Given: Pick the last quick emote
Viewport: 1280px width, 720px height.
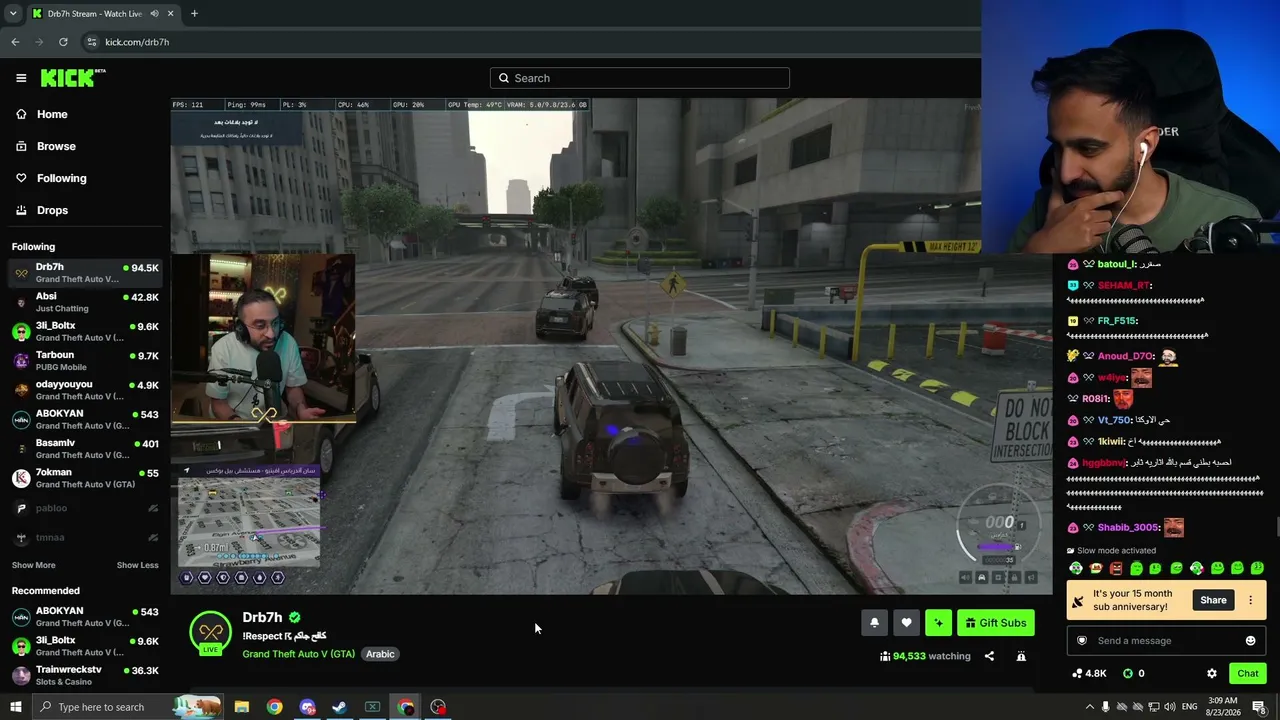Looking at the screenshot, I should click(1257, 568).
